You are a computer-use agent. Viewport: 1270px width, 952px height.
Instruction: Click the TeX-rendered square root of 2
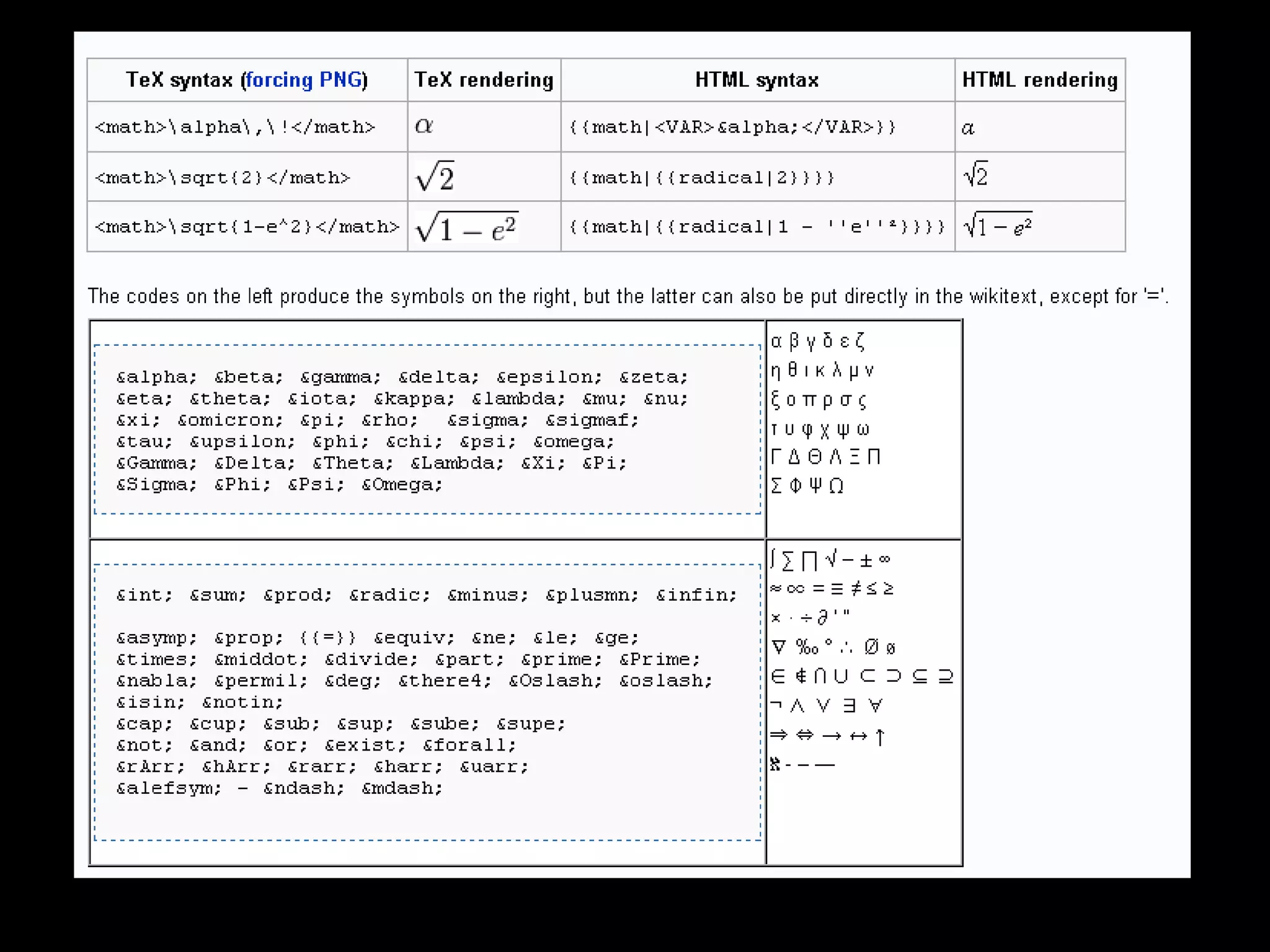pyautogui.click(x=435, y=177)
